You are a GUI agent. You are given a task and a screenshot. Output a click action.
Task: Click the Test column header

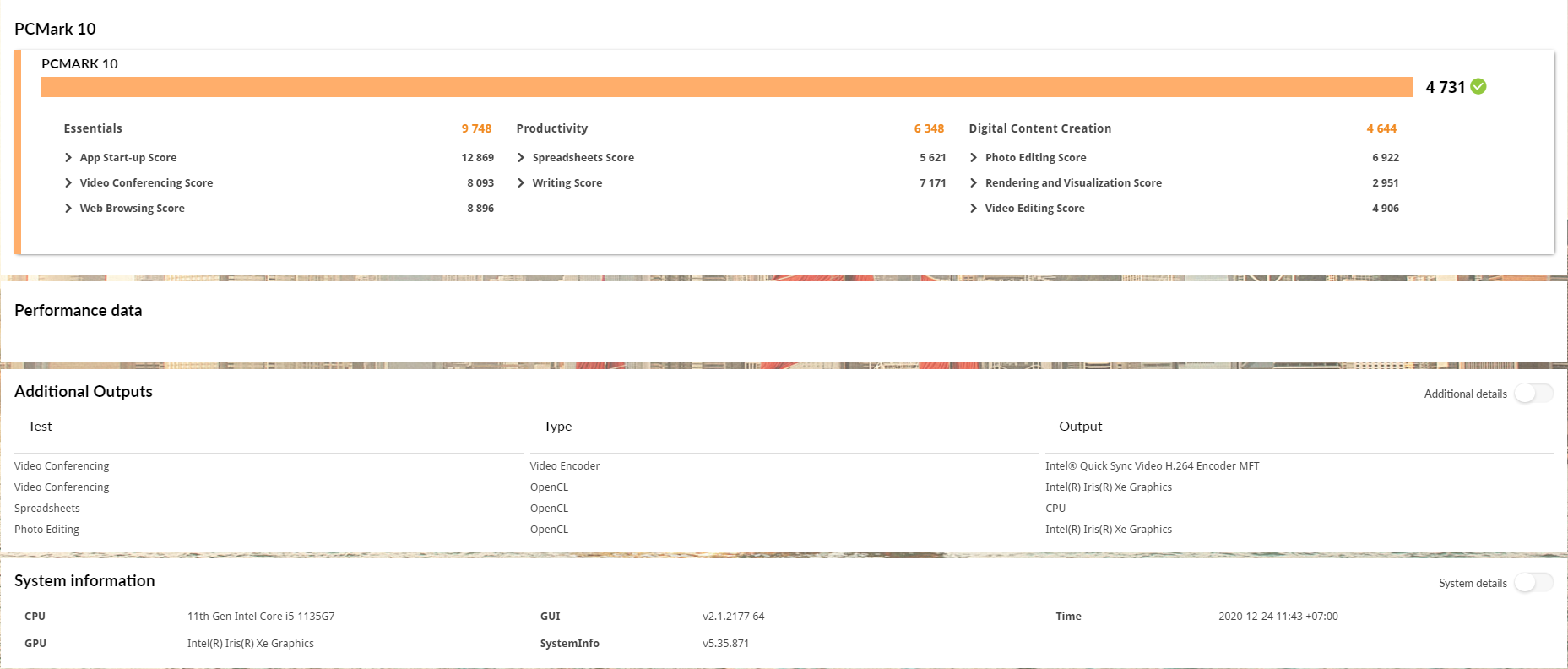coord(40,427)
